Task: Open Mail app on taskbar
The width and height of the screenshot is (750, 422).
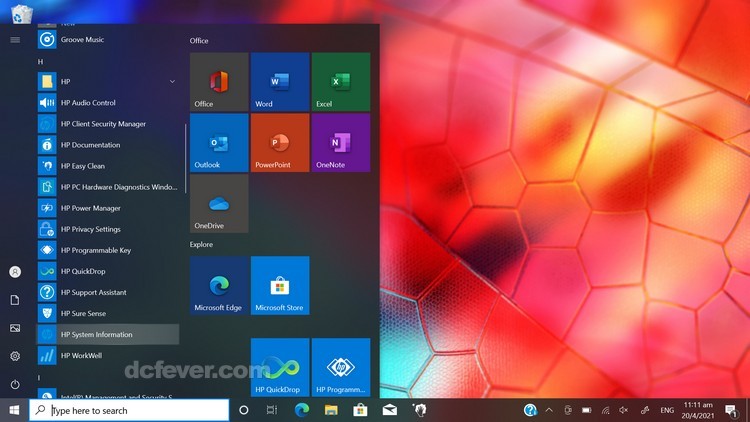Action: click(x=390, y=410)
